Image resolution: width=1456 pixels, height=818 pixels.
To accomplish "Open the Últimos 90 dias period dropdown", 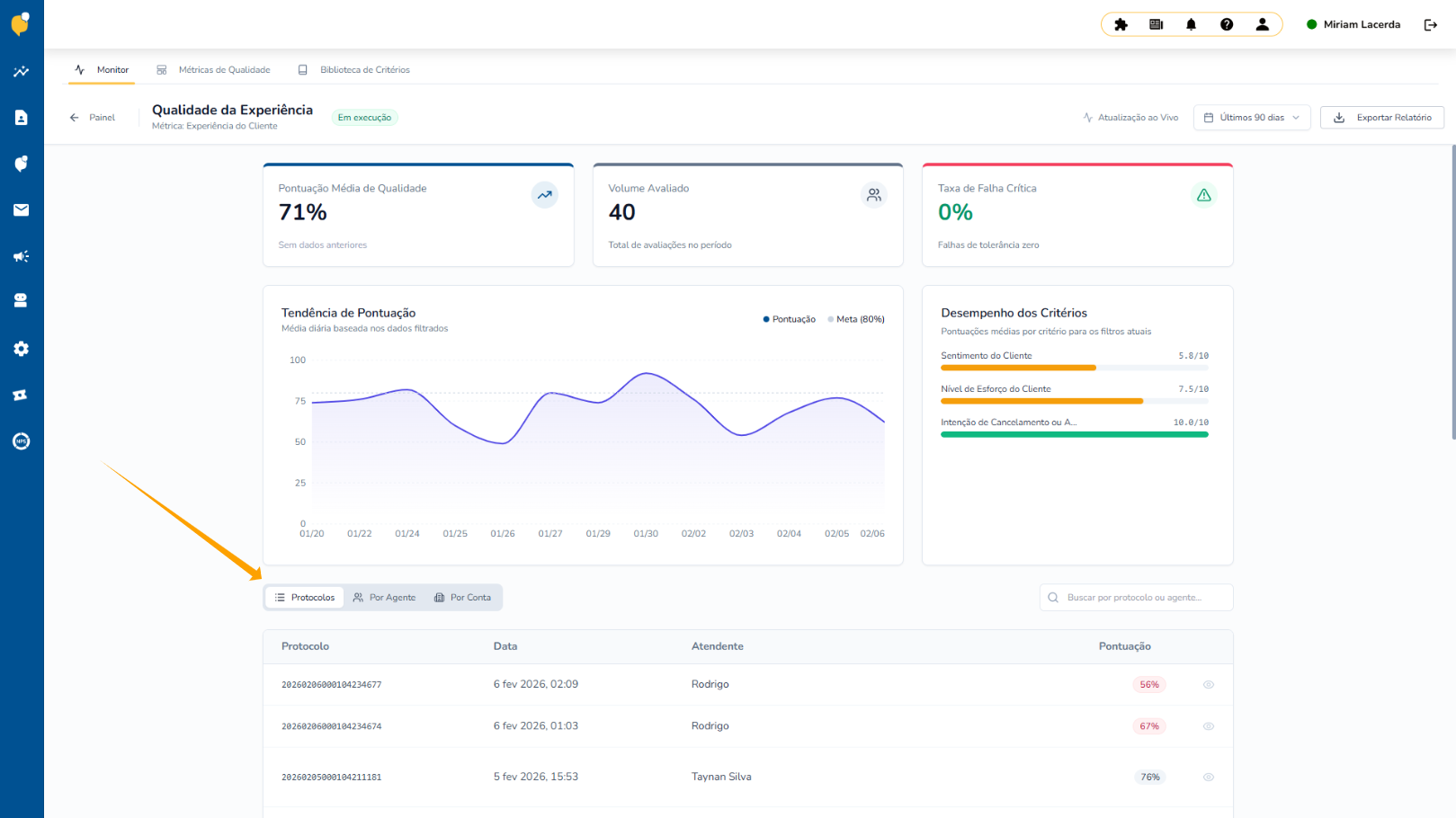I will pyautogui.click(x=1252, y=118).
